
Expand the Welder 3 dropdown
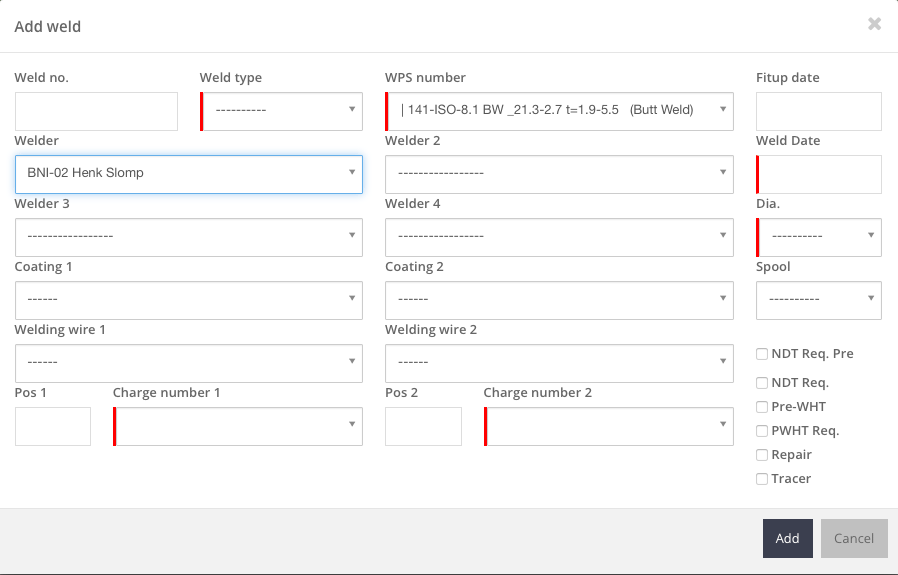[189, 237]
